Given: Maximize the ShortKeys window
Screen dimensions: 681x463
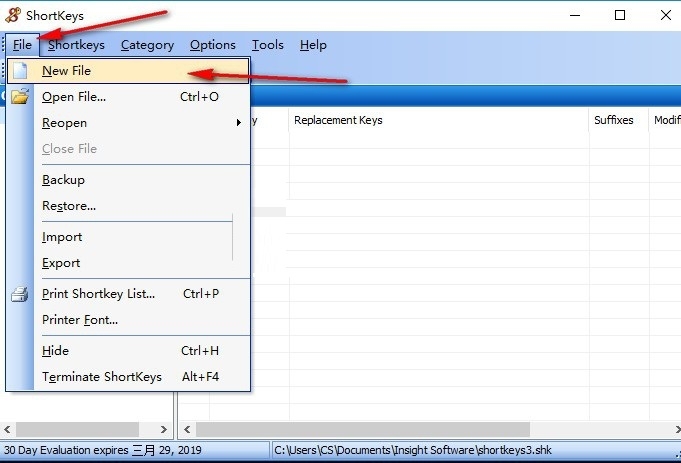Looking at the screenshot, I should tap(620, 15).
